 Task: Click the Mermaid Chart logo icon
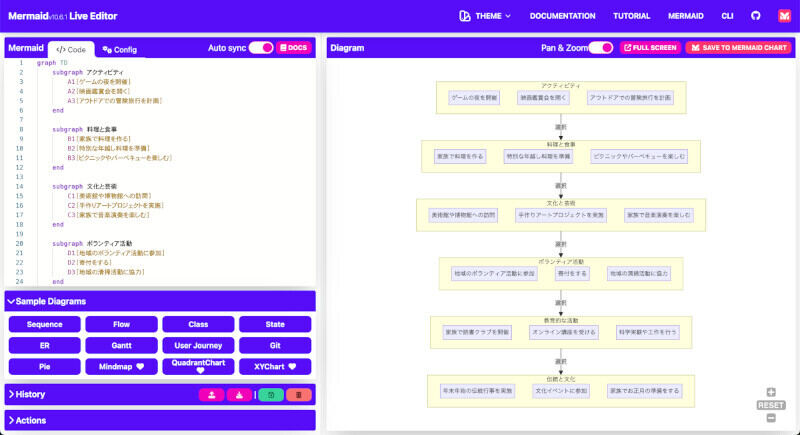click(x=784, y=16)
